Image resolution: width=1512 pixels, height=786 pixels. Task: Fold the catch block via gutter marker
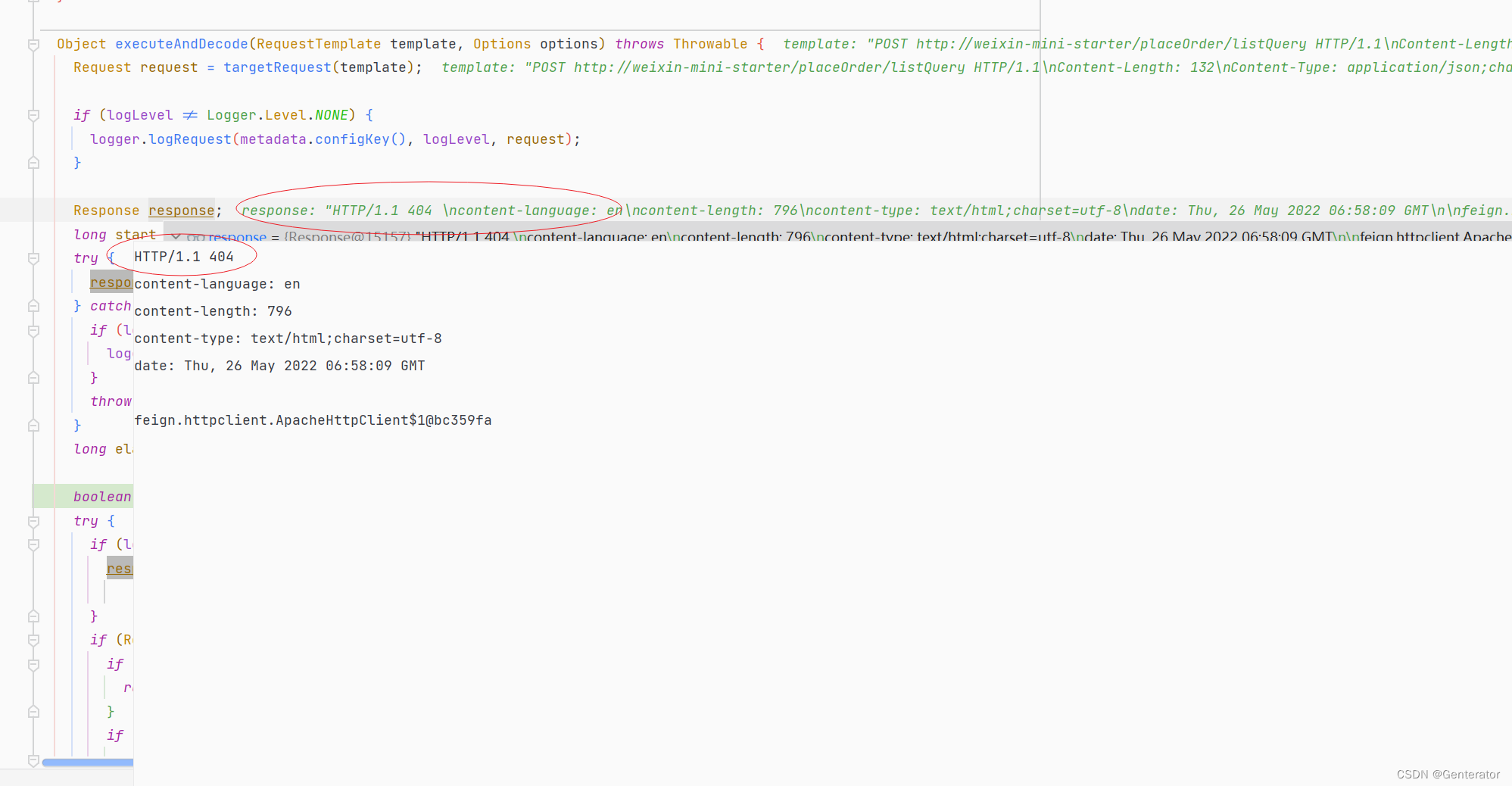point(33,306)
